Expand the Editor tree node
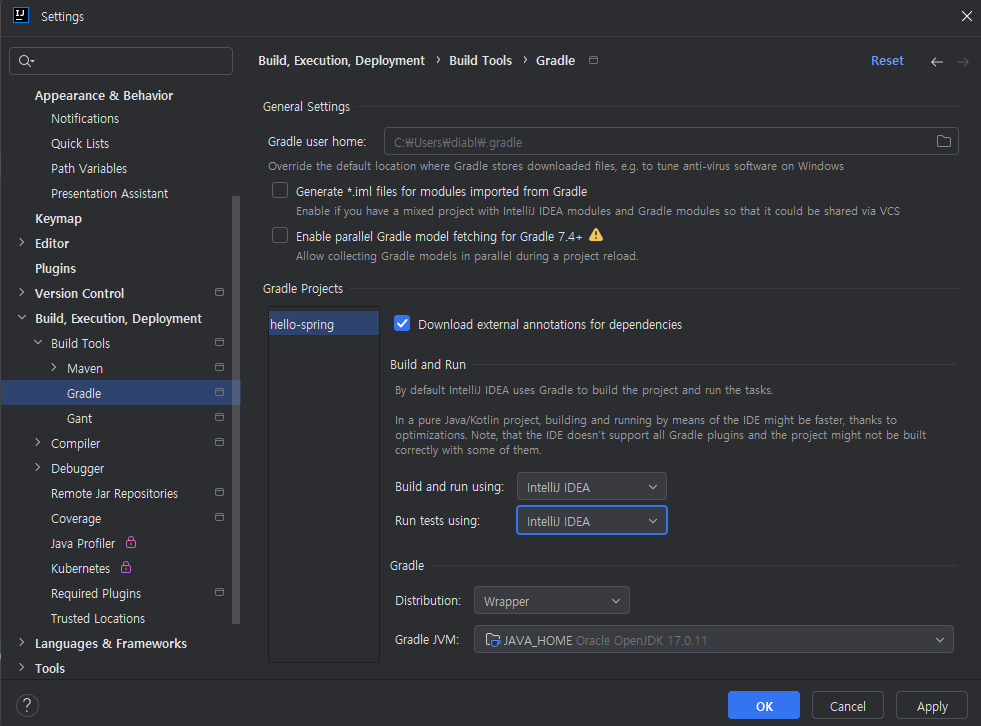 point(22,242)
